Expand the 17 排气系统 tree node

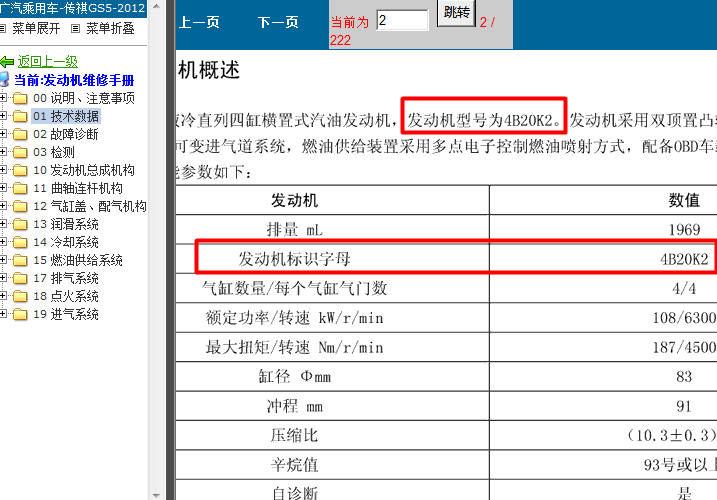click(3, 277)
